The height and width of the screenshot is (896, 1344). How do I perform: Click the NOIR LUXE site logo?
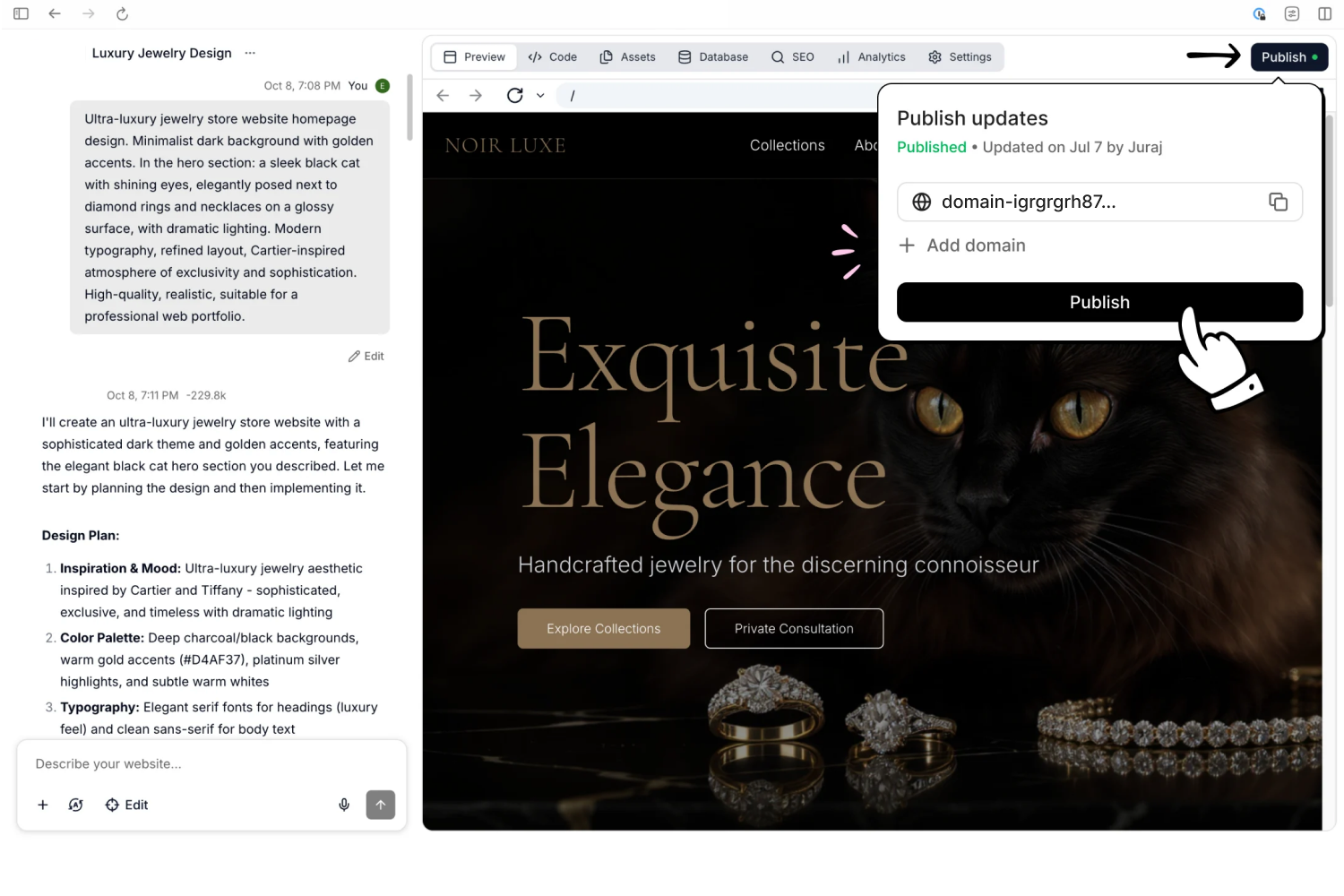tap(505, 145)
